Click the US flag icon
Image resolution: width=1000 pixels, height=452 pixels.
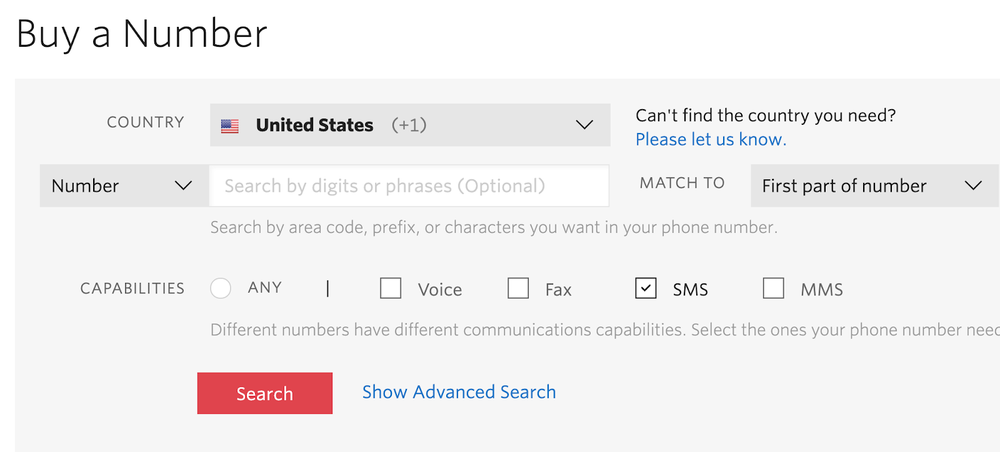[x=230, y=126]
